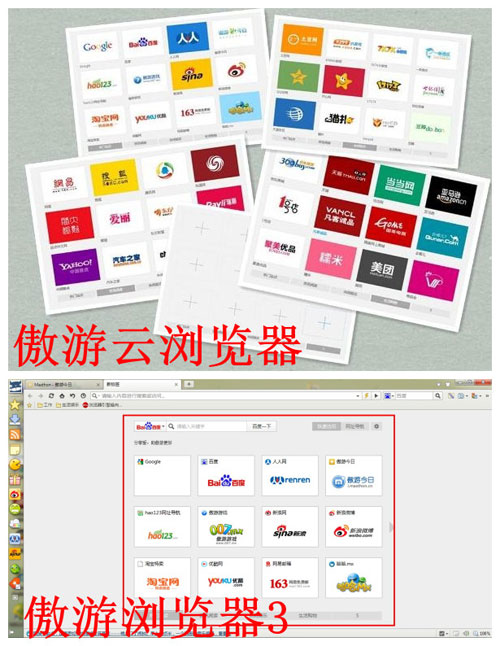This screenshot has height=646, width=500.
Task: Open the 163 网易邮箱 quick dial tile
Action: (290, 578)
